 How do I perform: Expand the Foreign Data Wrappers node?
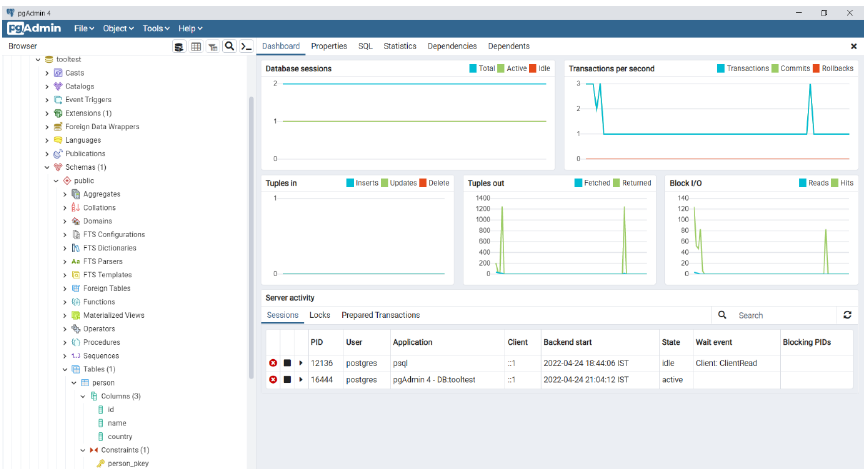pyautogui.click(x=47, y=127)
